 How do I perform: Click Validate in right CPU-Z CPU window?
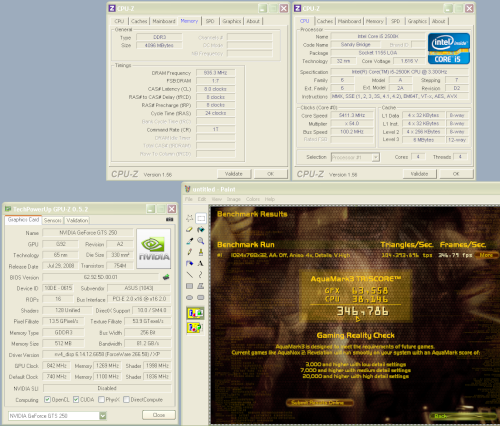click(419, 174)
